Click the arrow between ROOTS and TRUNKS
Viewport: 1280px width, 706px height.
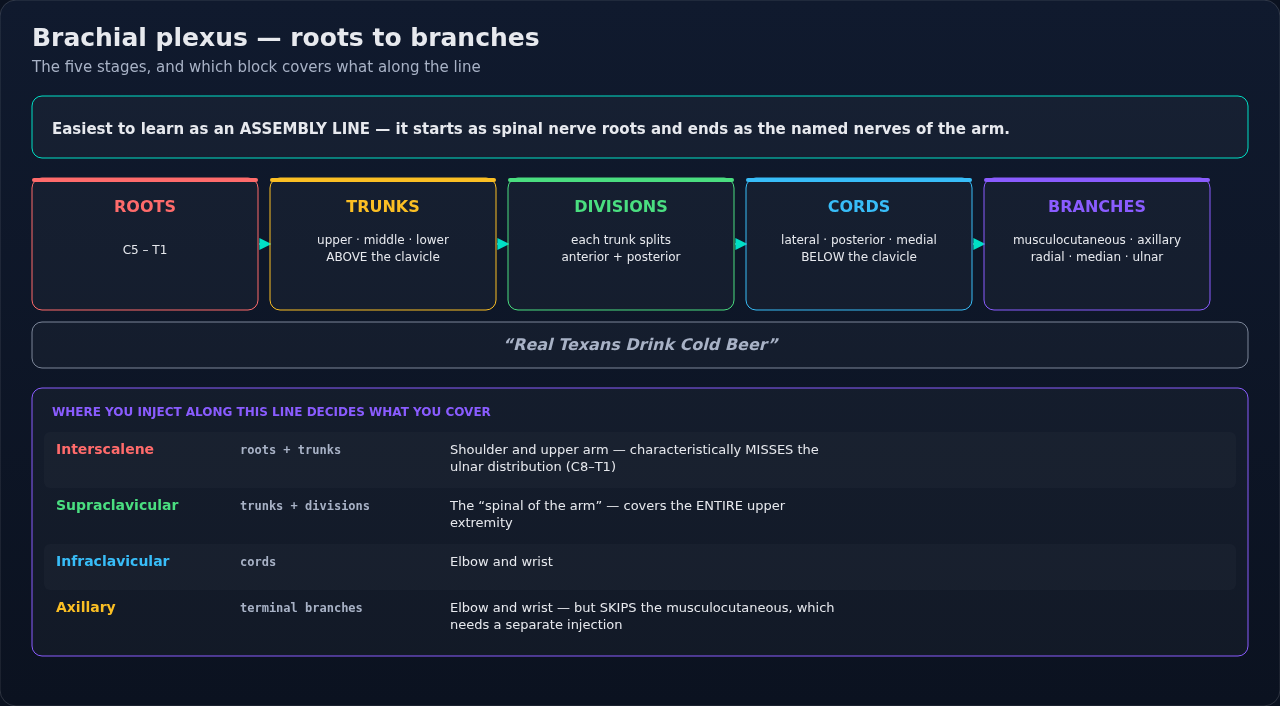point(265,244)
